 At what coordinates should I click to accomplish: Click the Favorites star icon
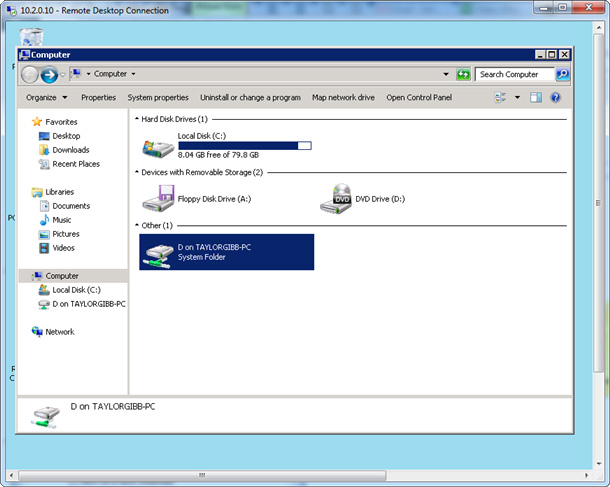pos(37,122)
